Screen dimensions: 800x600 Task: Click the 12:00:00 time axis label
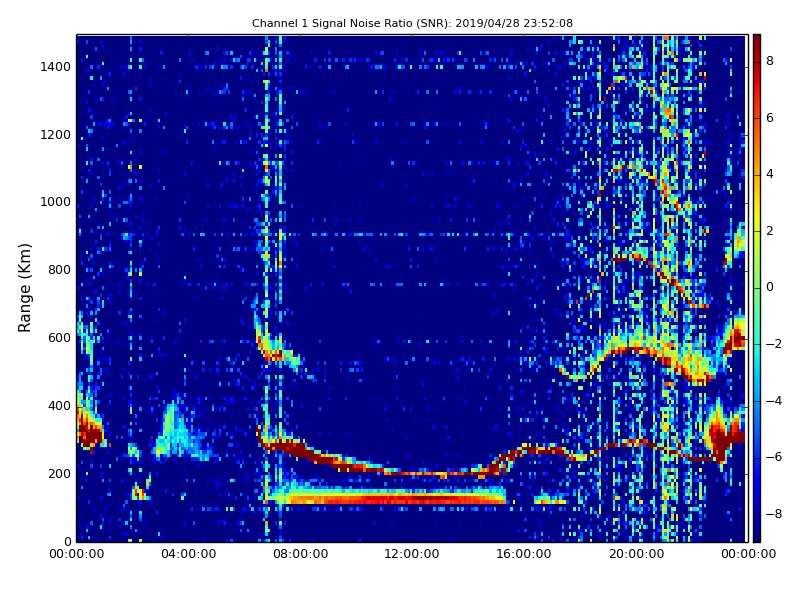coord(412,554)
